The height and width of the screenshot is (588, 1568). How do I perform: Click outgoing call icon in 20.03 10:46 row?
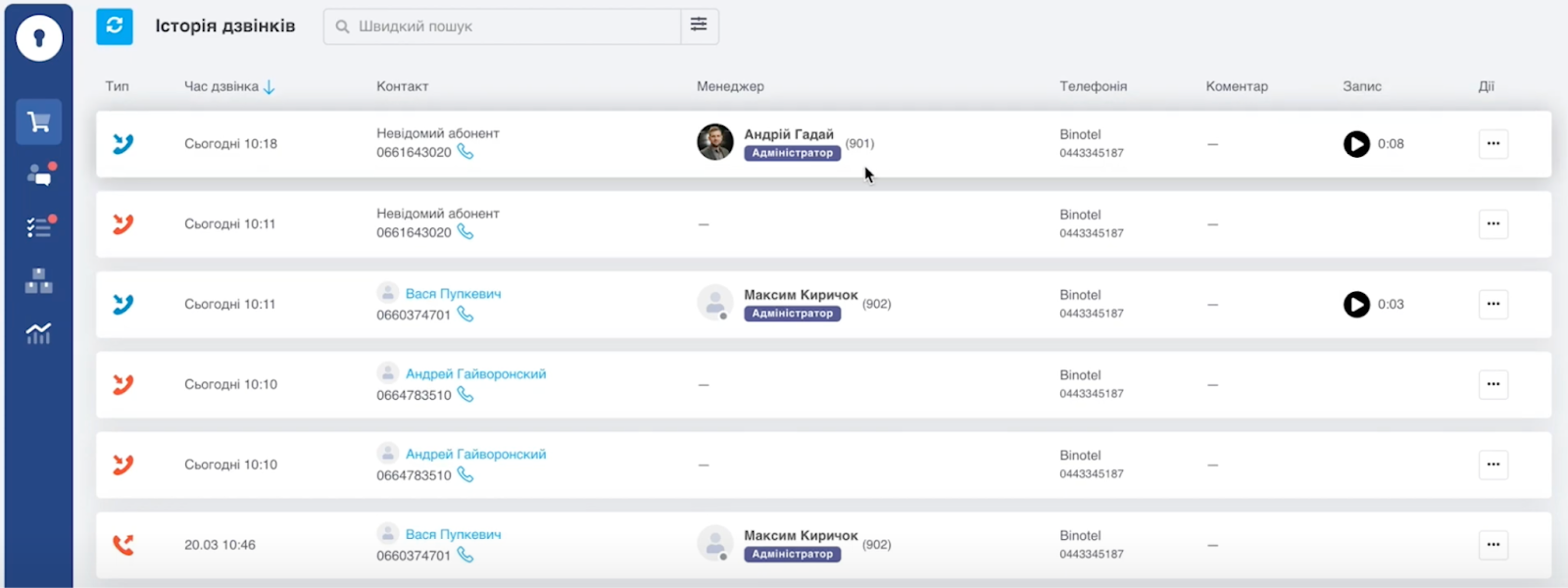coord(122,545)
